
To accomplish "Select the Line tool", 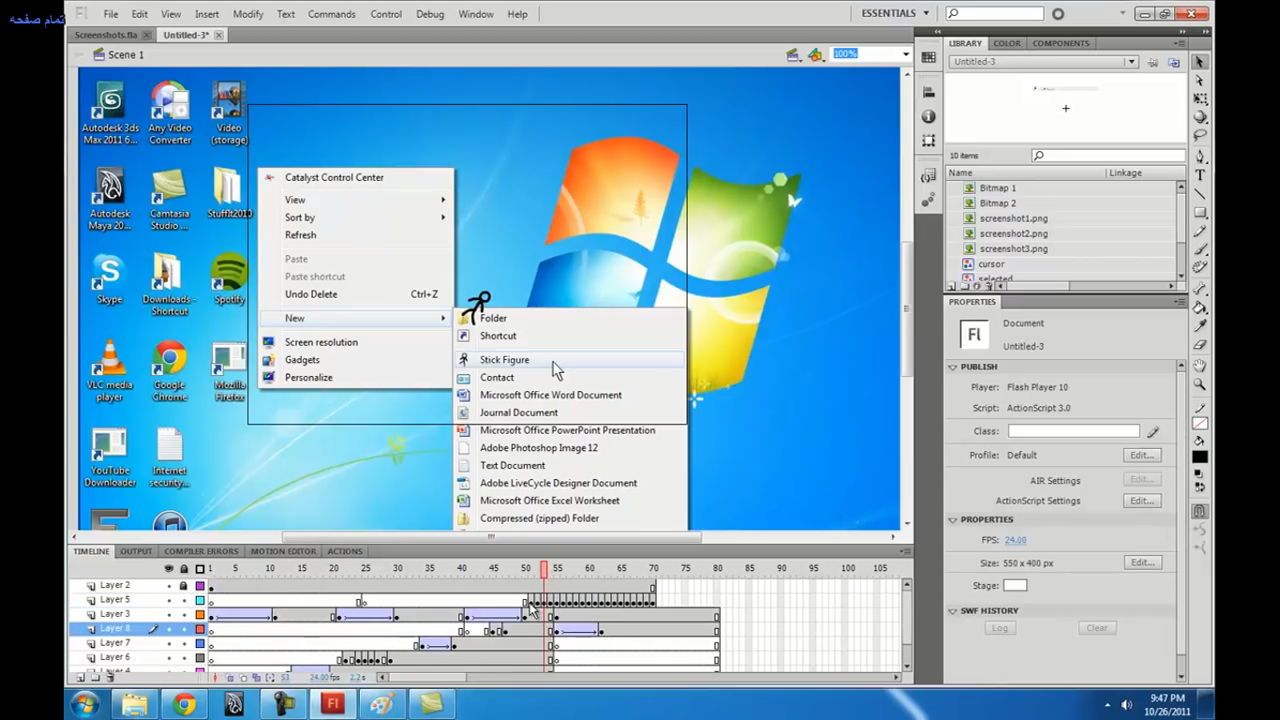I will pyautogui.click(x=1200, y=193).
